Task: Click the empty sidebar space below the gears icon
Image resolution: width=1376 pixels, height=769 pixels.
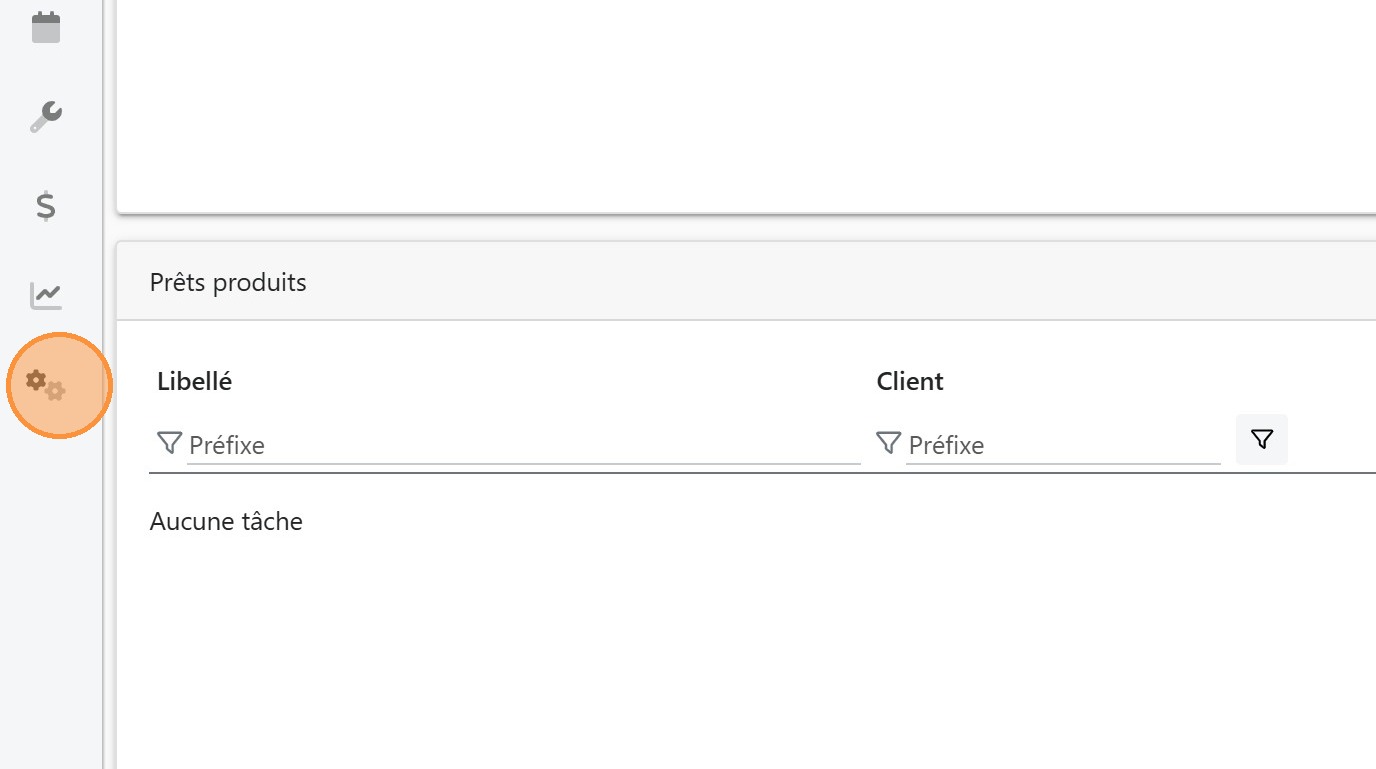Action: (50, 600)
